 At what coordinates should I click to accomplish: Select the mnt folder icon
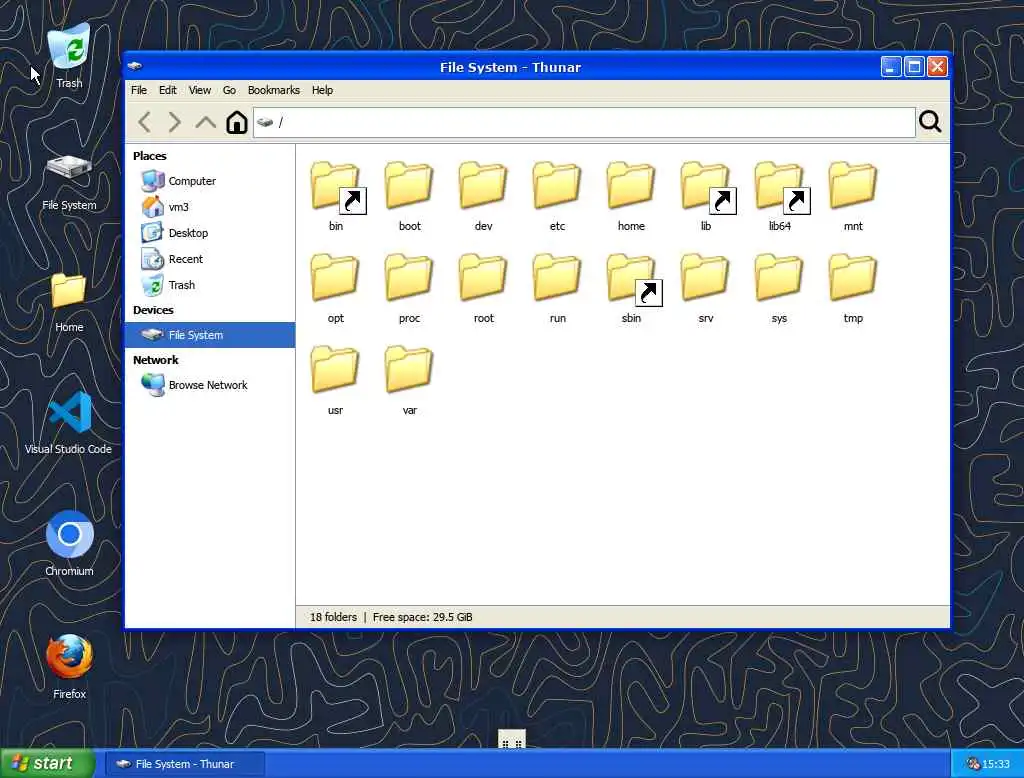[853, 186]
